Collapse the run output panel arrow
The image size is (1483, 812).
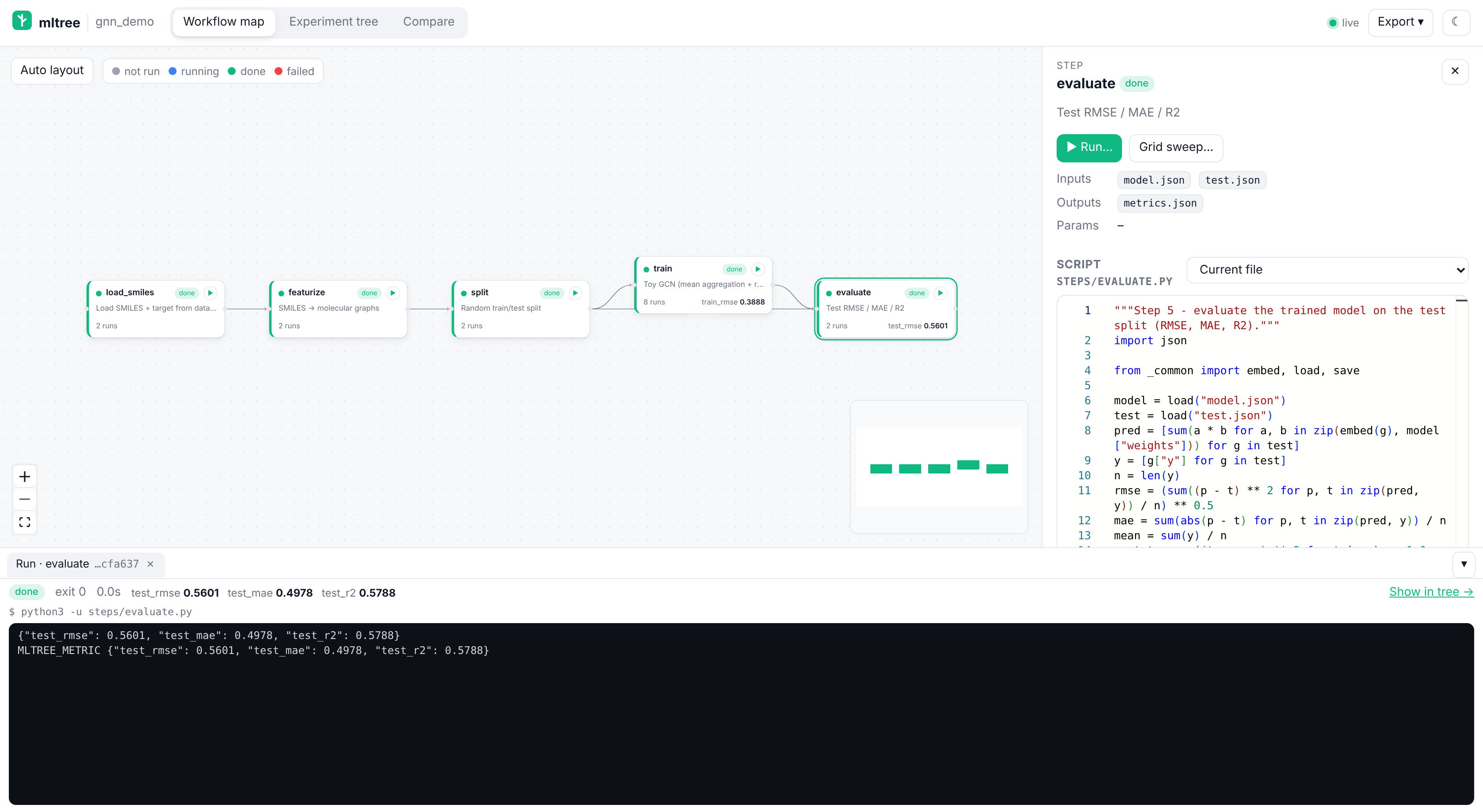(1464, 564)
